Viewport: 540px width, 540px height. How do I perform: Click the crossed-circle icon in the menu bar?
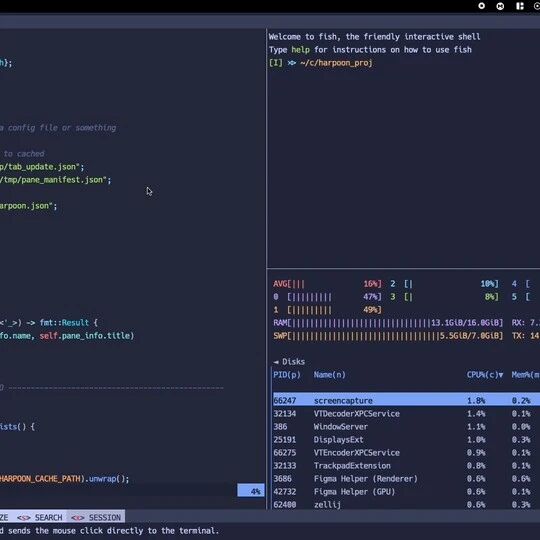point(500,6)
